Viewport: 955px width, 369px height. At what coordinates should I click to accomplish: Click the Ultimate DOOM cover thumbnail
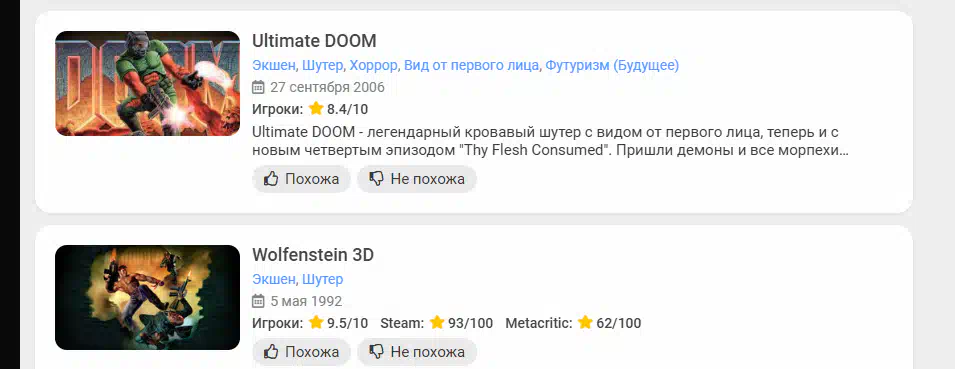[147, 83]
